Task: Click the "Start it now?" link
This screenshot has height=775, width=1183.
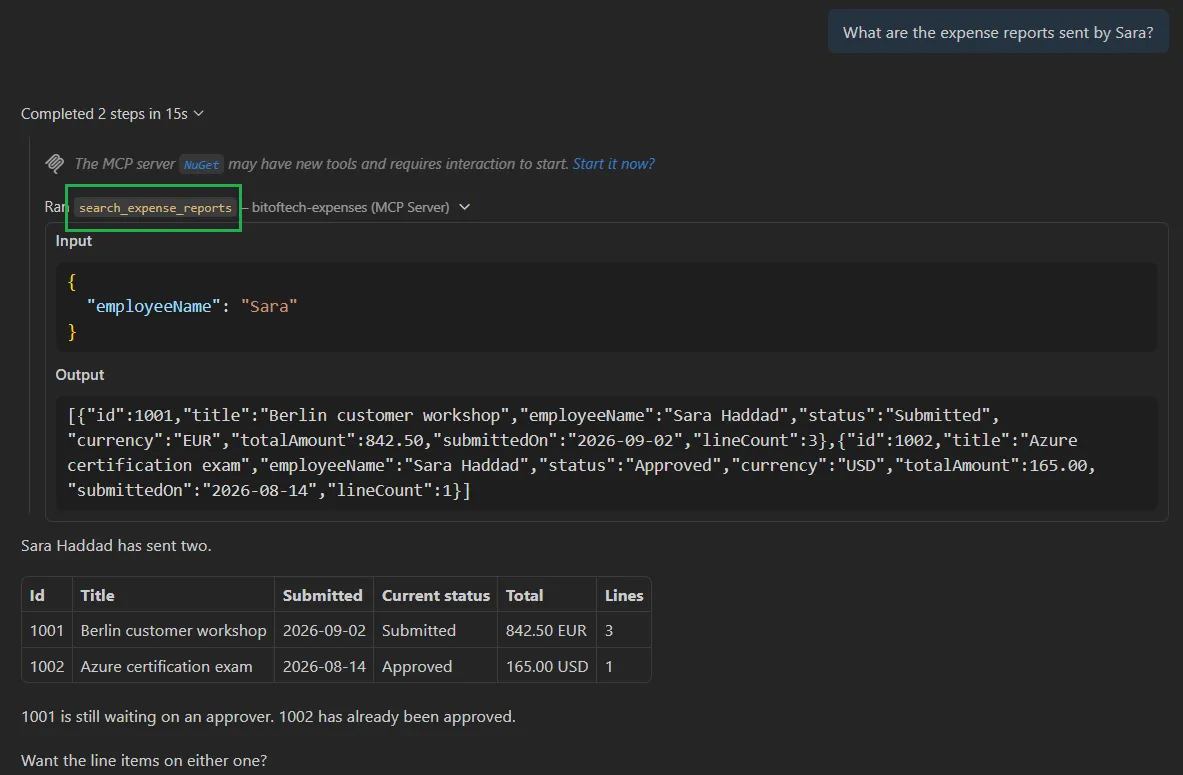Action: point(613,164)
